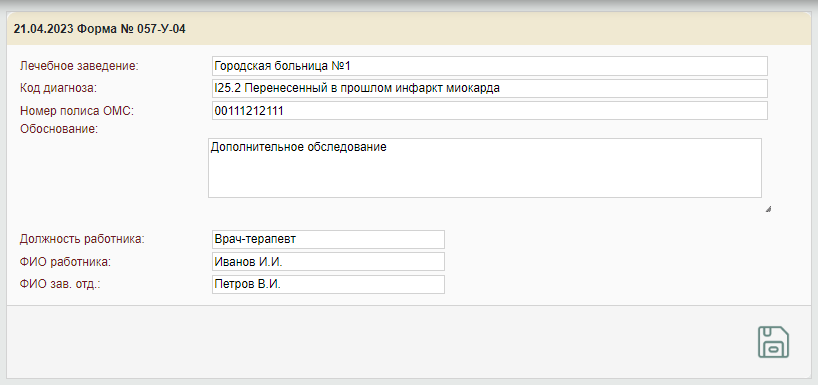Screen dimensions: 818x385
Task: Focus the ФИО зав. отд. field with Петров В.И.
Action: coord(328,284)
